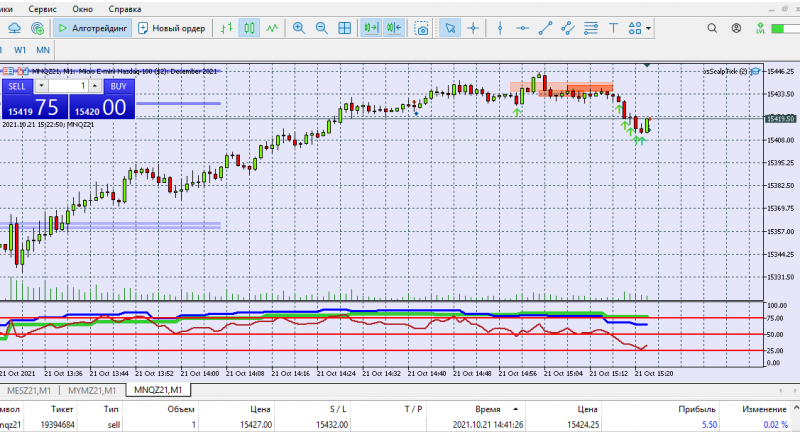This screenshot has width=800, height=432.
Task: Click the position open time 2021.10.21 14:41:26
Action: click(487, 424)
